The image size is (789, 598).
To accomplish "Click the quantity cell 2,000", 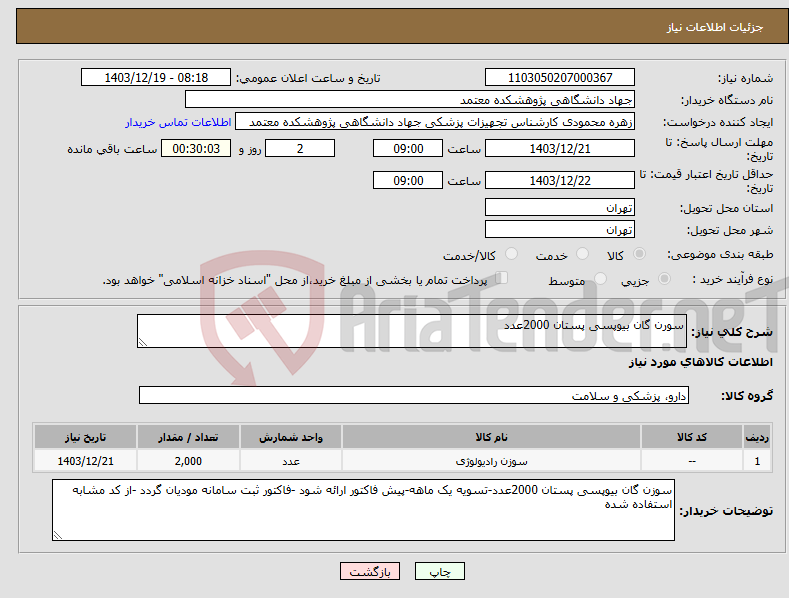I will pyautogui.click(x=188, y=461).
